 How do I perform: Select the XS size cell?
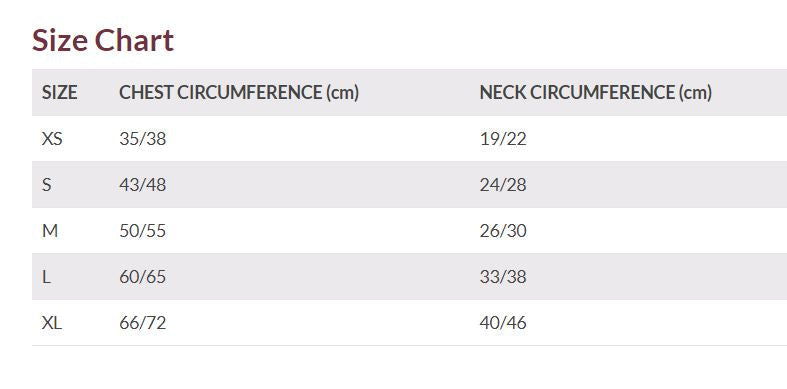click(x=52, y=139)
